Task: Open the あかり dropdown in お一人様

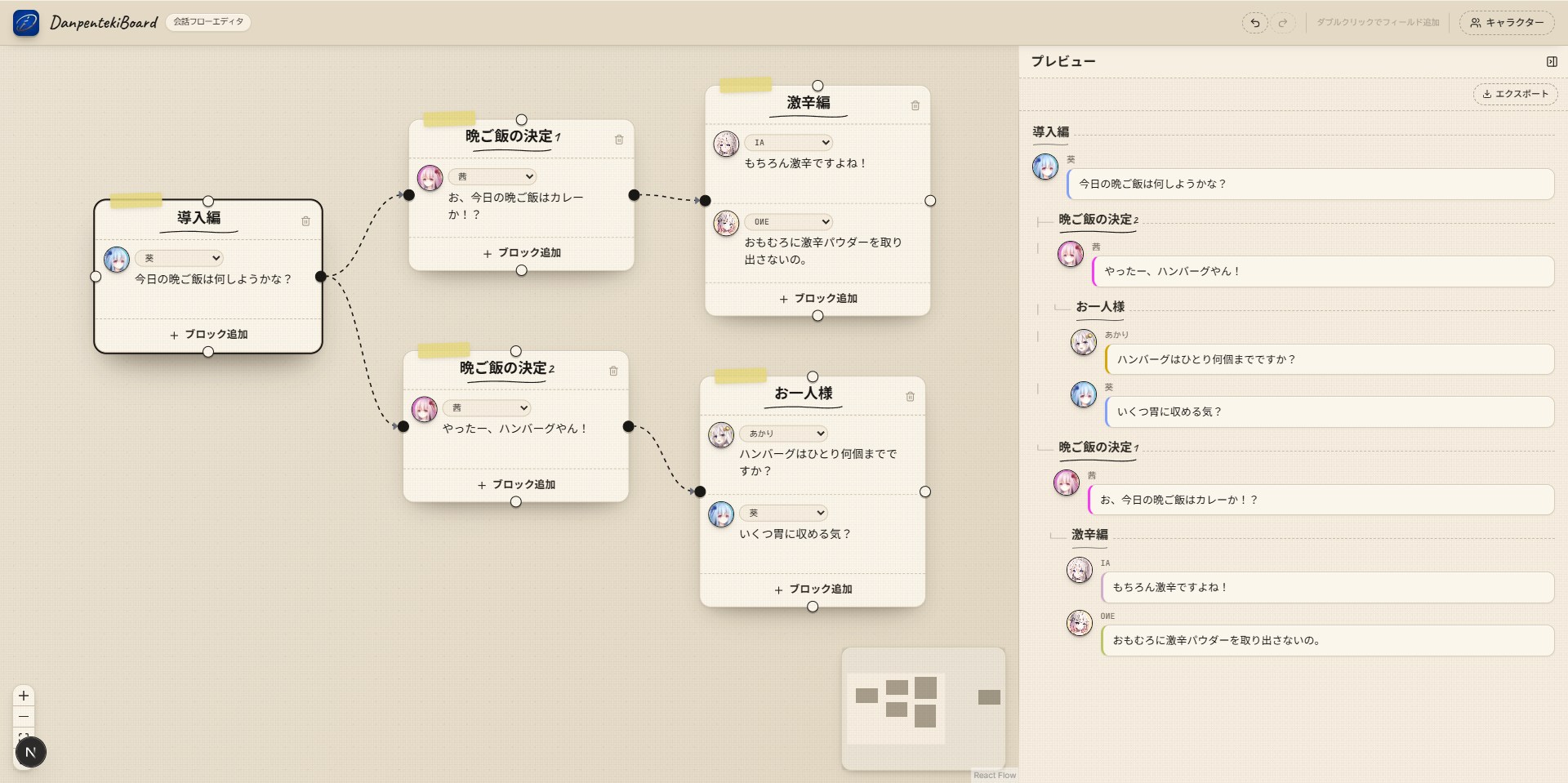Action: 783,434
